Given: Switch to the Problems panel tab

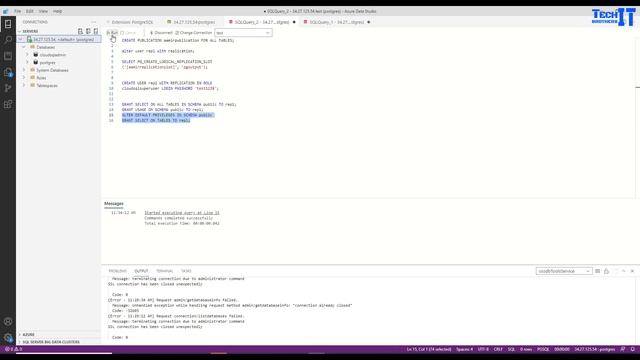Looking at the screenshot, I should [x=118, y=271].
